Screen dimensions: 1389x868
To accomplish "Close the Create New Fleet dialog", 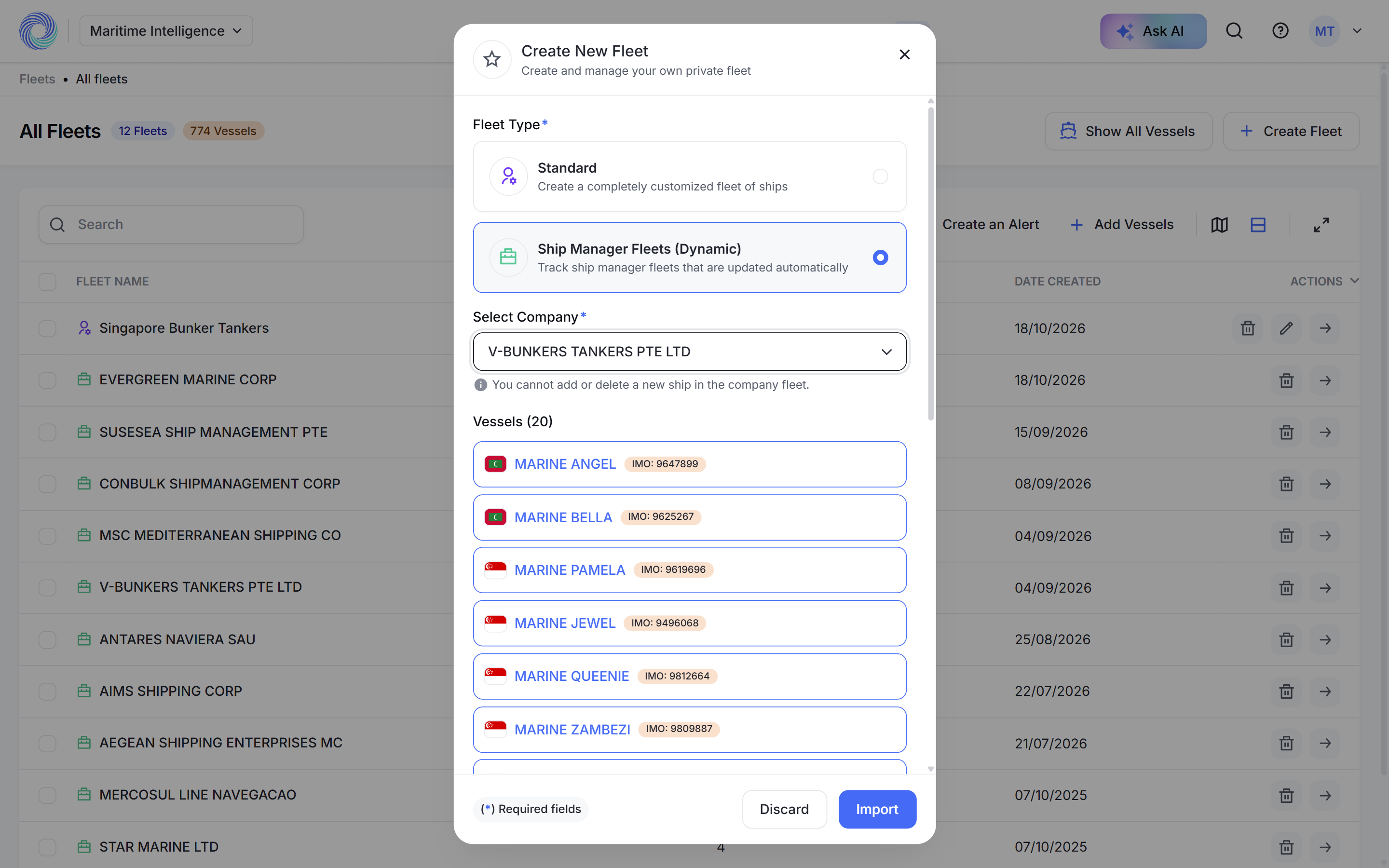I will [904, 54].
